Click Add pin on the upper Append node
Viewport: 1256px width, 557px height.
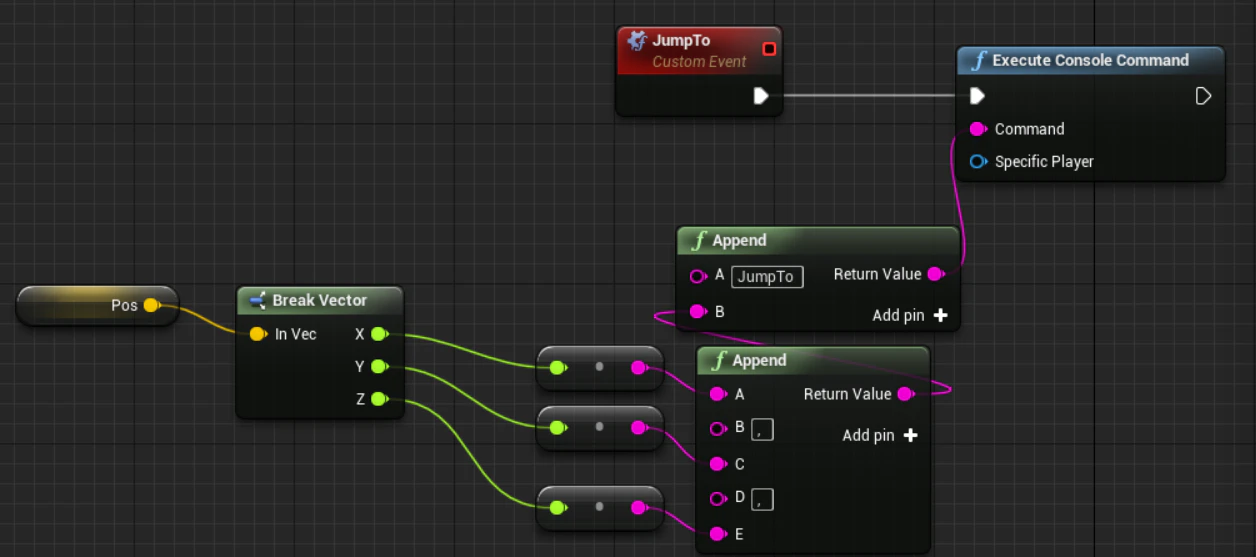tap(909, 315)
